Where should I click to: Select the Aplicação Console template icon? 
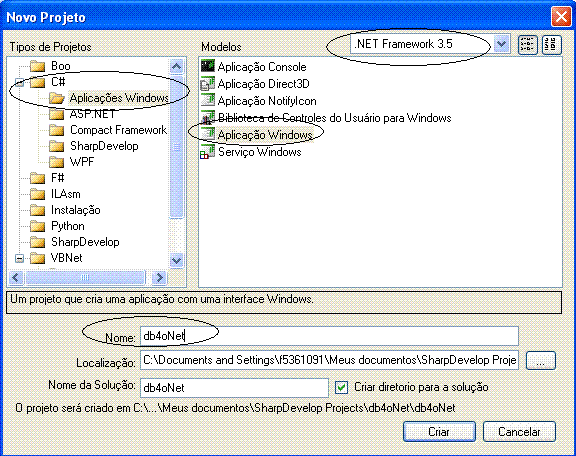pyautogui.click(x=208, y=66)
